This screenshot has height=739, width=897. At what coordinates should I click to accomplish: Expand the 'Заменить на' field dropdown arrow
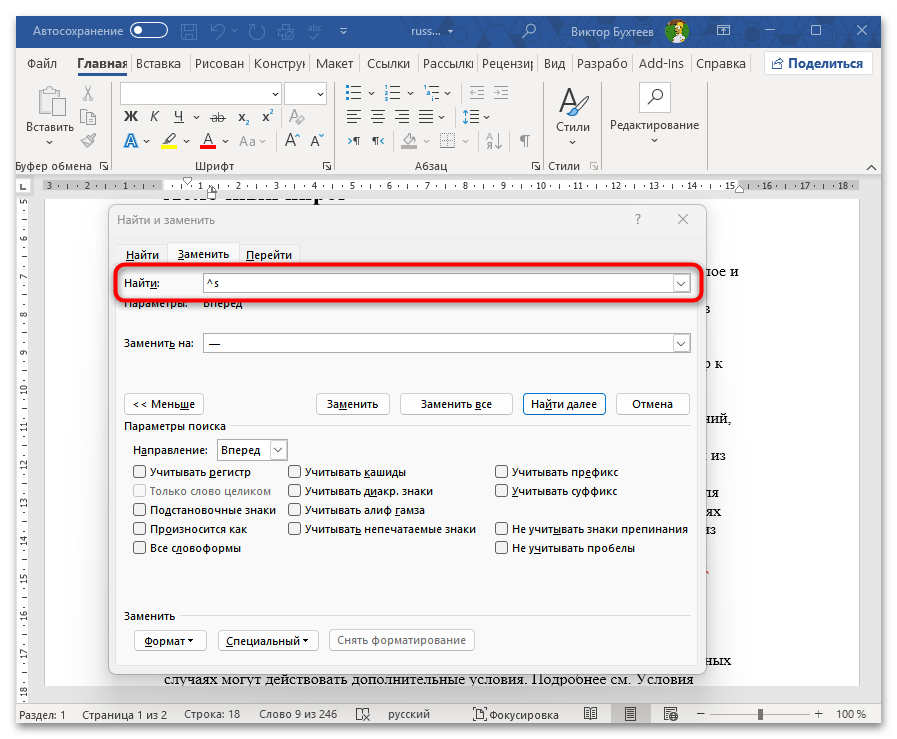(681, 343)
